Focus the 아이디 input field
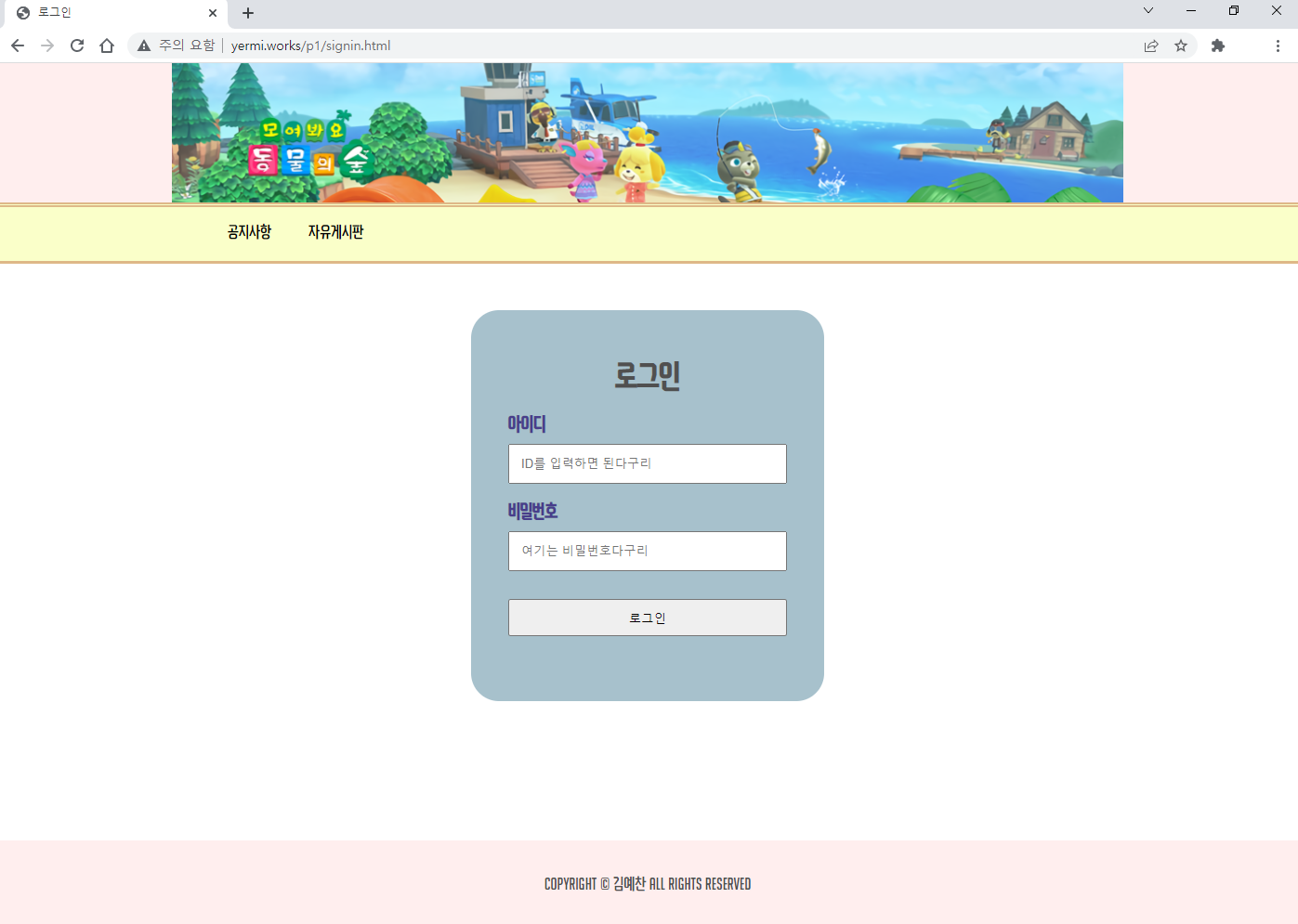Image resolution: width=1298 pixels, height=924 pixels. pyautogui.click(x=648, y=463)
